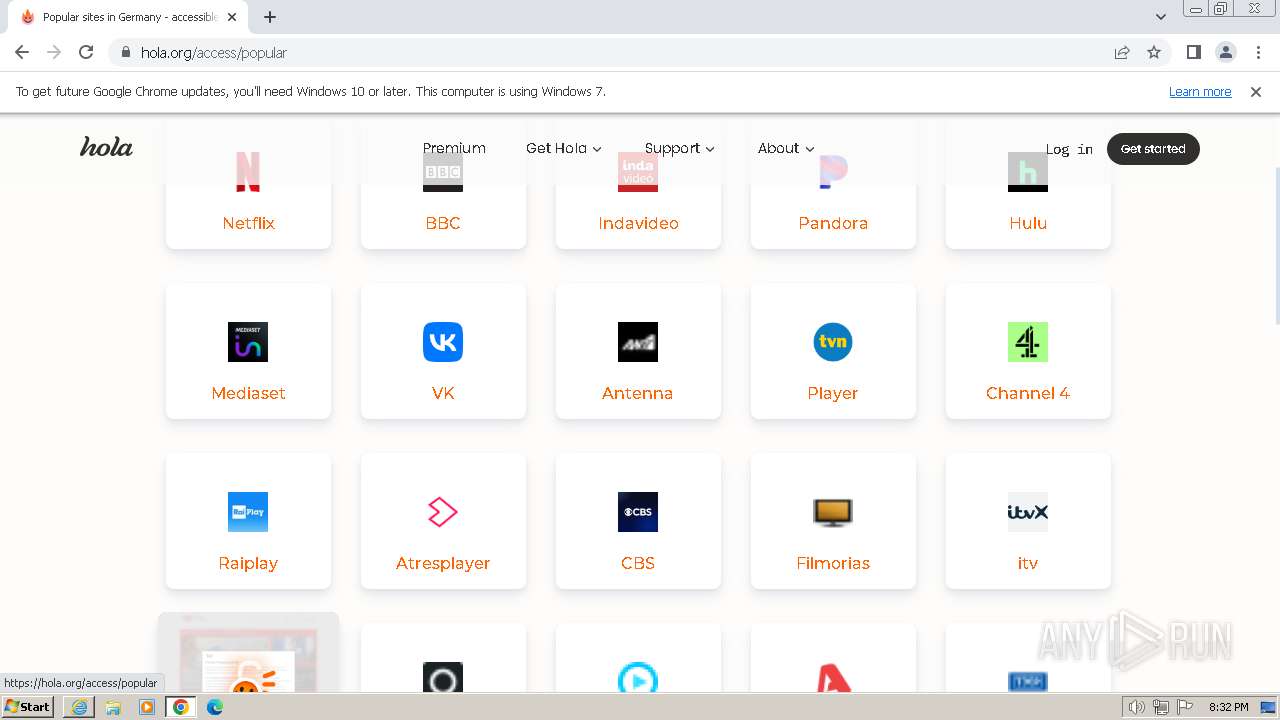This screenshot has width=1280, height=720.
Task: Click the Filmorias text link
Action: (x=833, y=563)
